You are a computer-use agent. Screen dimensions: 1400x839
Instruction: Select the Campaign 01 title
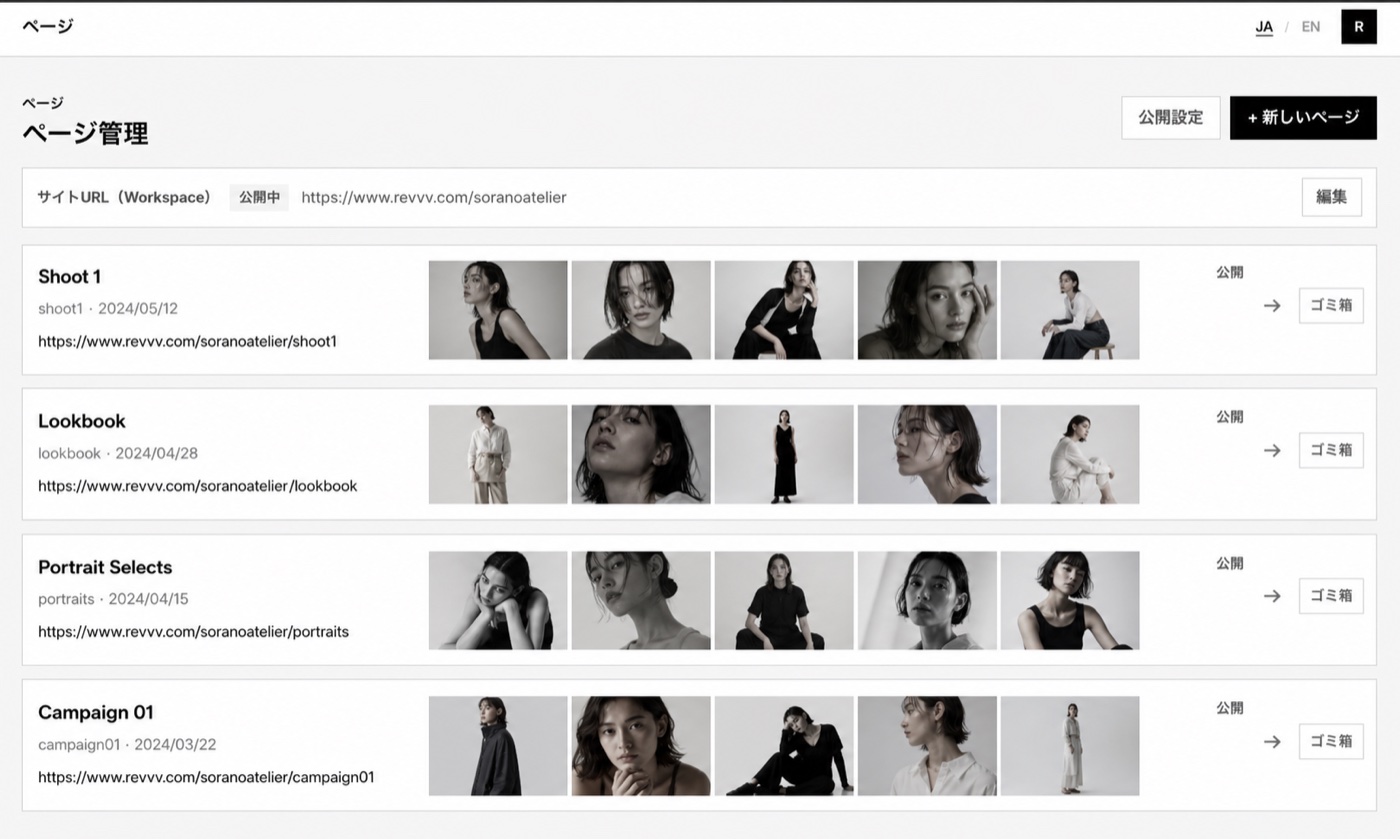(x=96, y=712)
